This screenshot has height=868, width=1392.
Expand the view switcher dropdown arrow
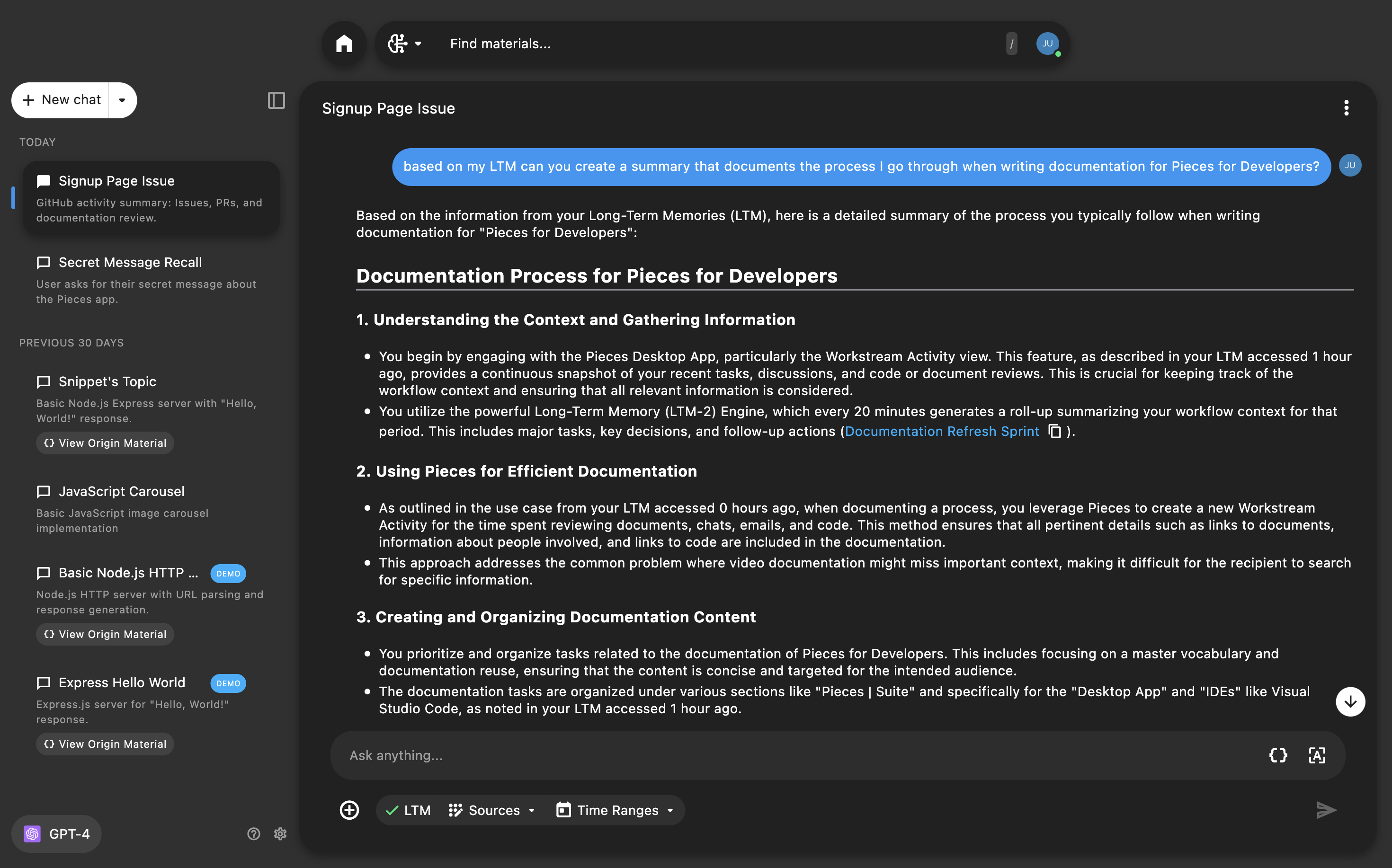[x=418, y=44]
